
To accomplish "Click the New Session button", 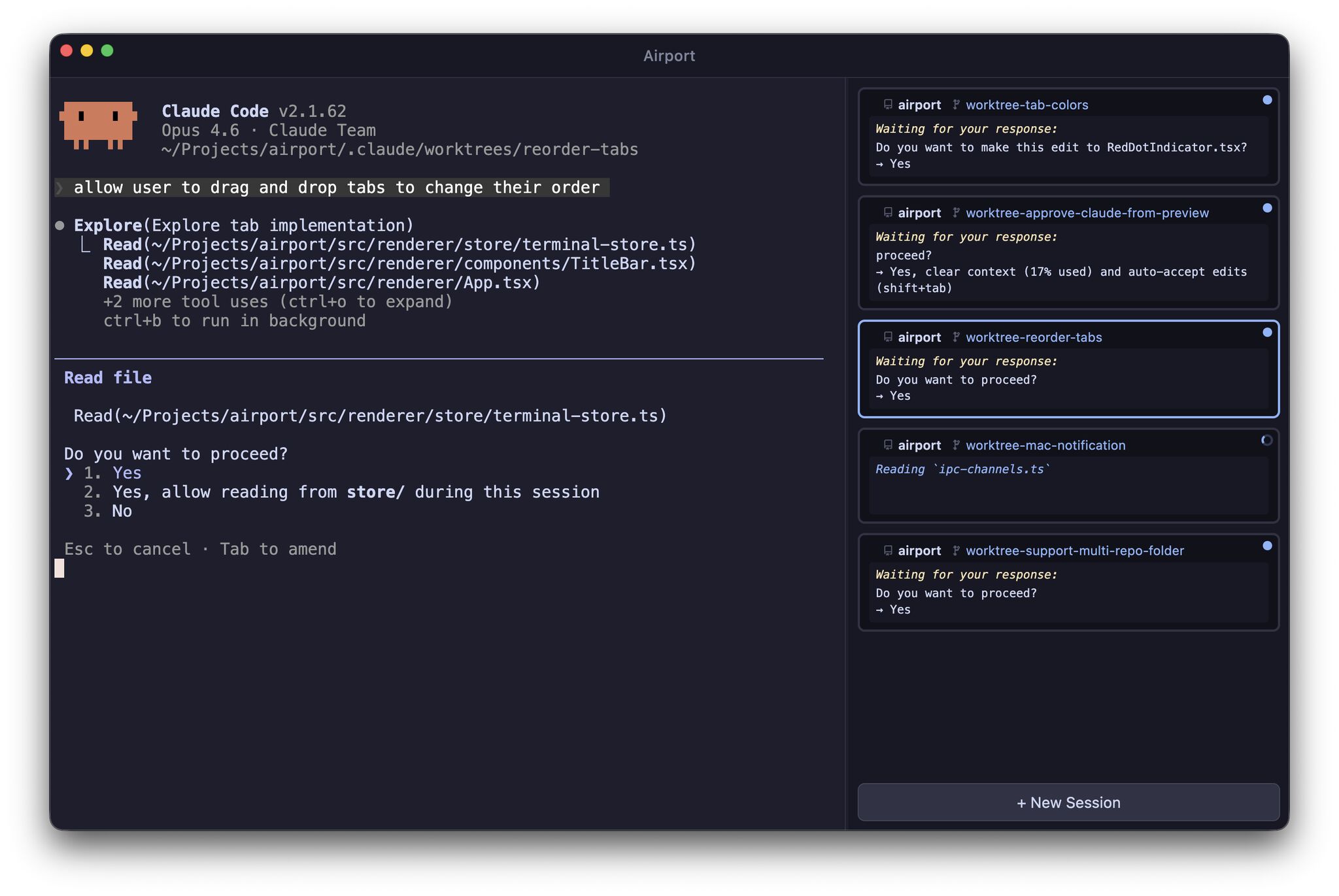I will coord(1068,803).
